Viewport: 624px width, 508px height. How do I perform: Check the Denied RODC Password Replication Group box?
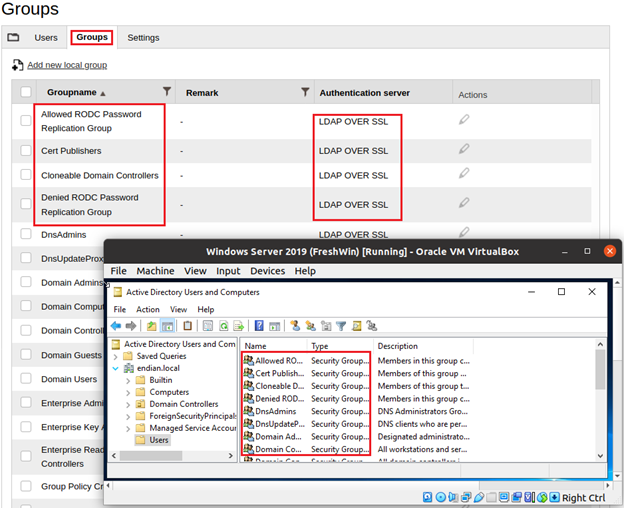[26, 204]
